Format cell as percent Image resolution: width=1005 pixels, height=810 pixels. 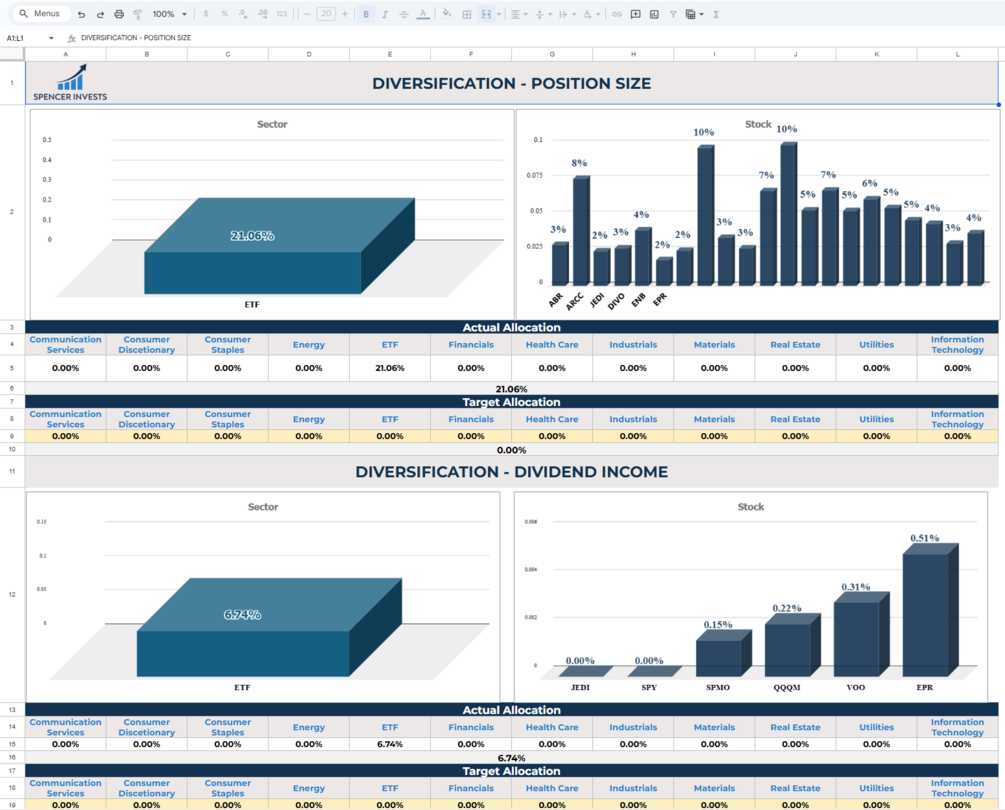pos(224,14)
